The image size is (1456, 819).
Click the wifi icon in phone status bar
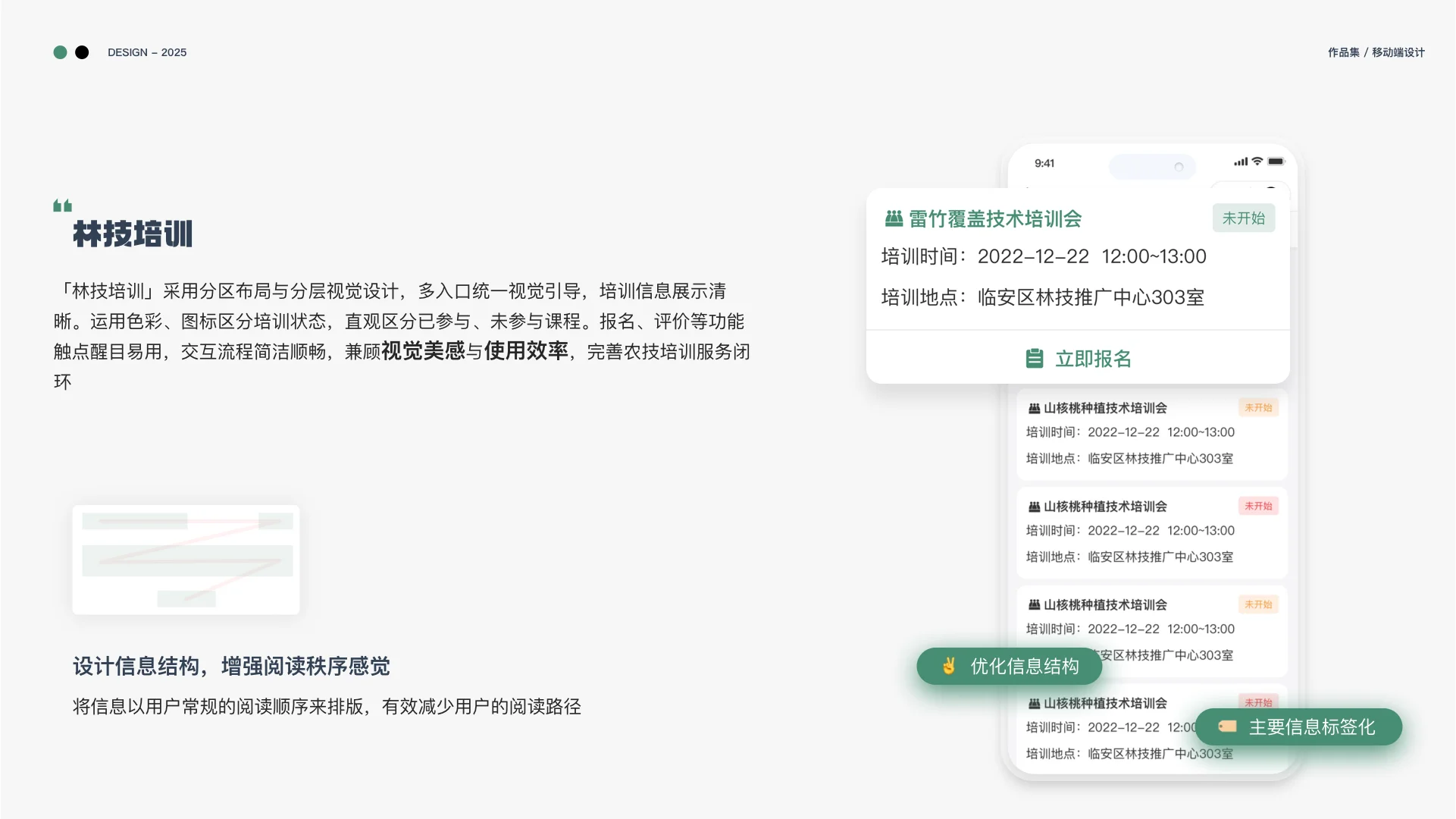1257,162
